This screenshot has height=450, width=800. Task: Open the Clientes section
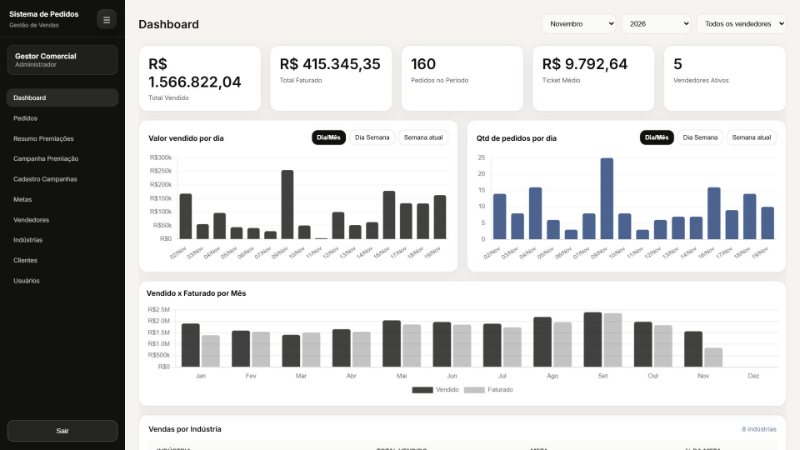62,260
